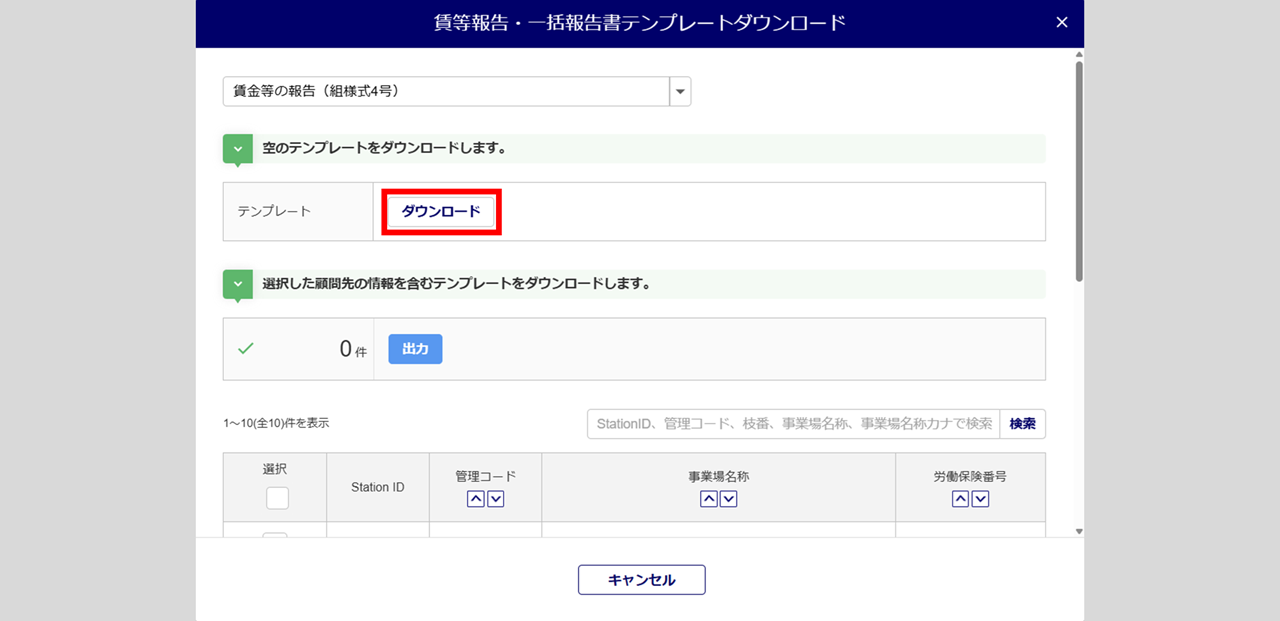Collapse the selected-client template section chevron

click(x=237, y=284)
